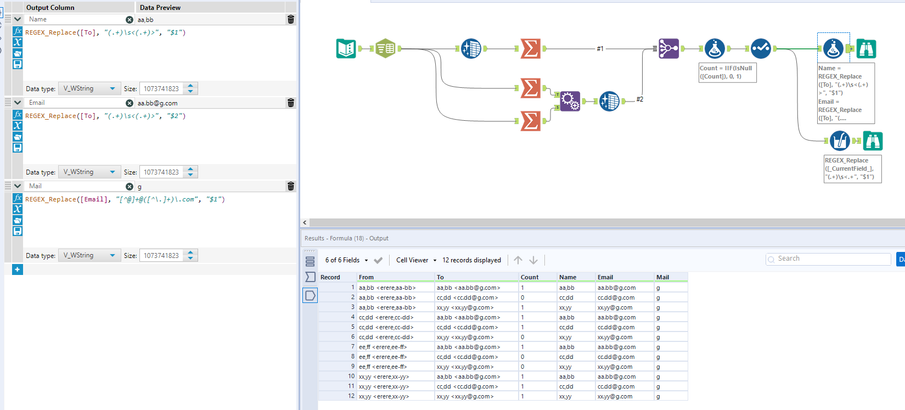Viewport: 905px width, 410px height.
Task: Open the Browse tool after the Name Formula
Action: [866, 49]
